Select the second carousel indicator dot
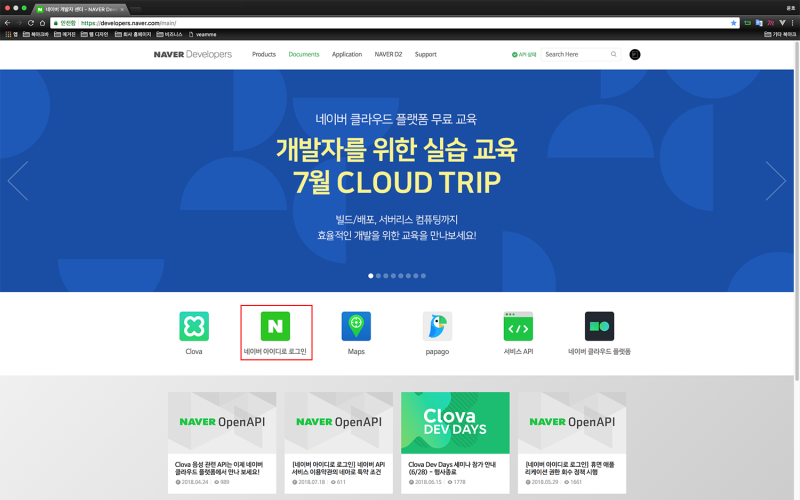The image size is (800, 500). 378,276
